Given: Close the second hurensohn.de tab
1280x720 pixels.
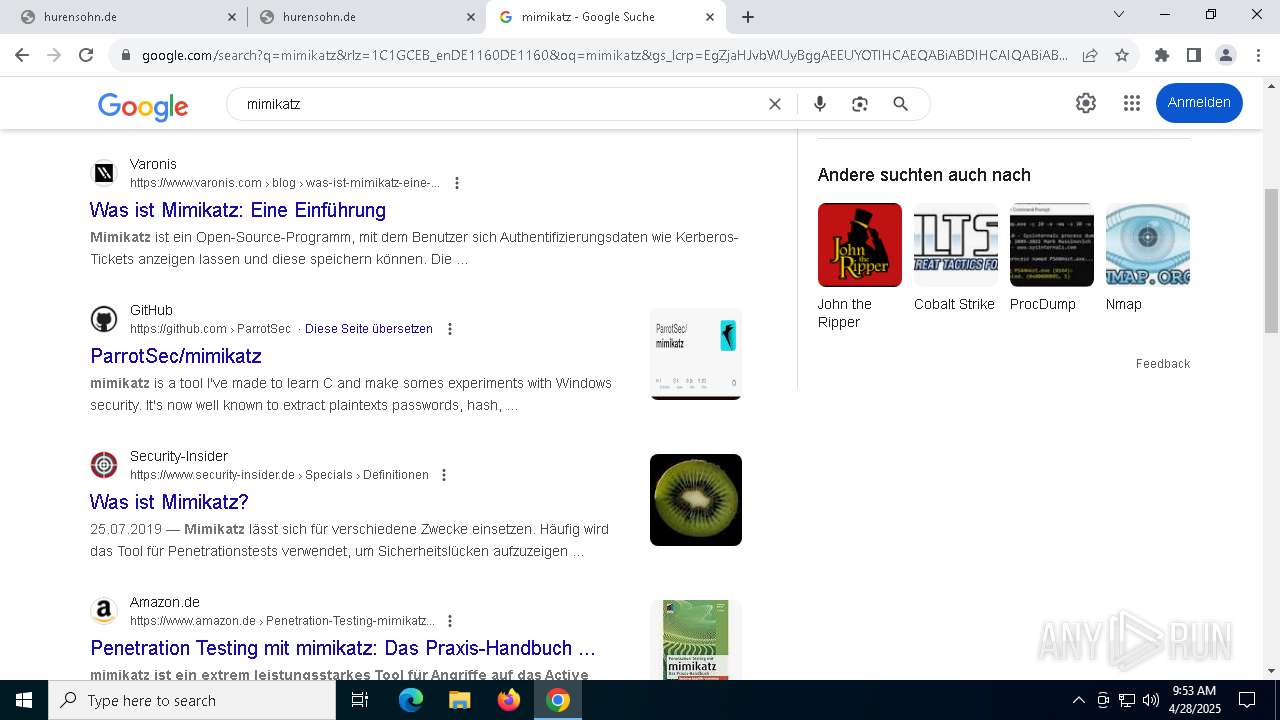Looking at the screenshot, I should click(x=471, y=17).
